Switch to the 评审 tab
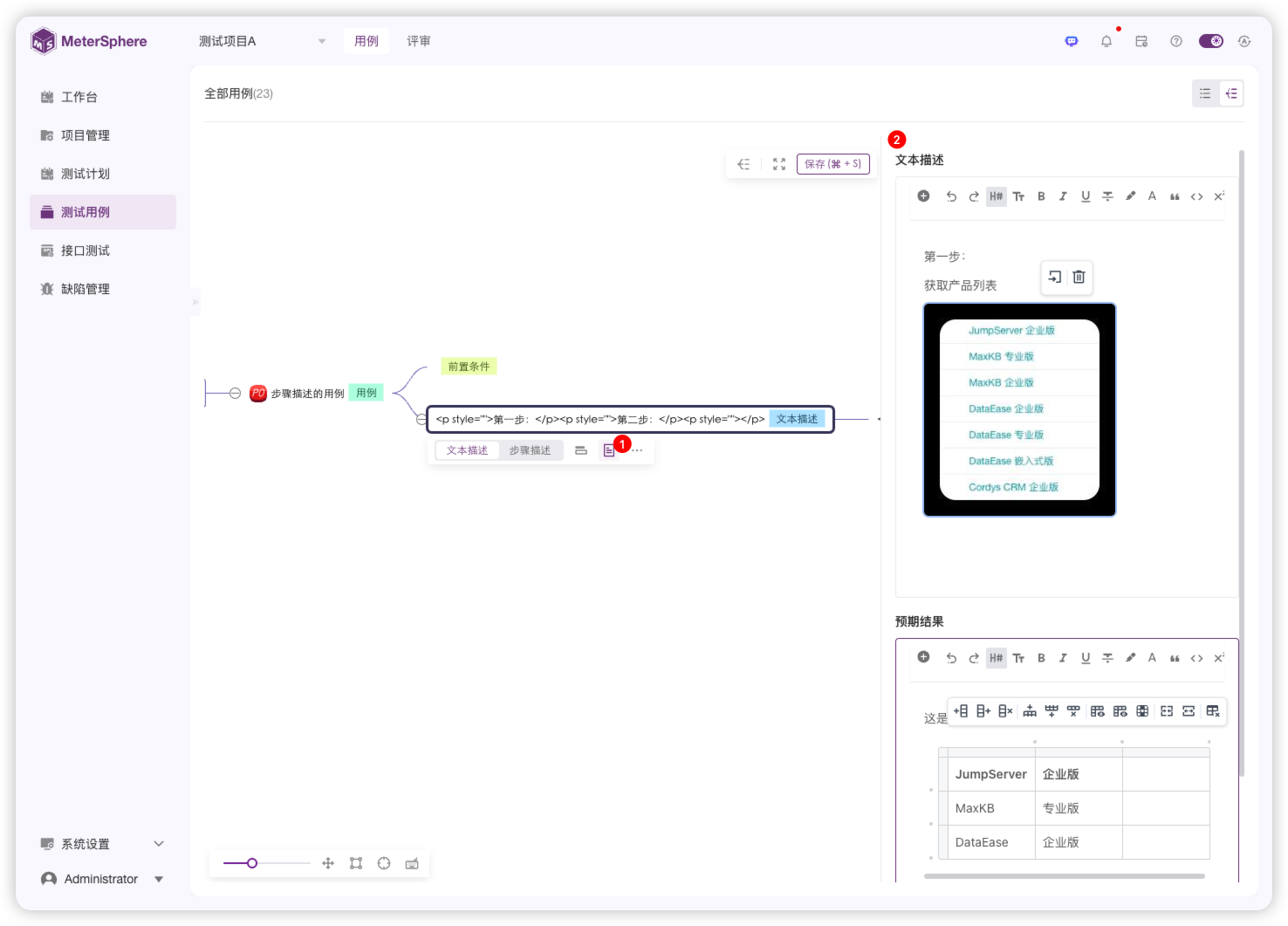 click(x=419, y=40)
